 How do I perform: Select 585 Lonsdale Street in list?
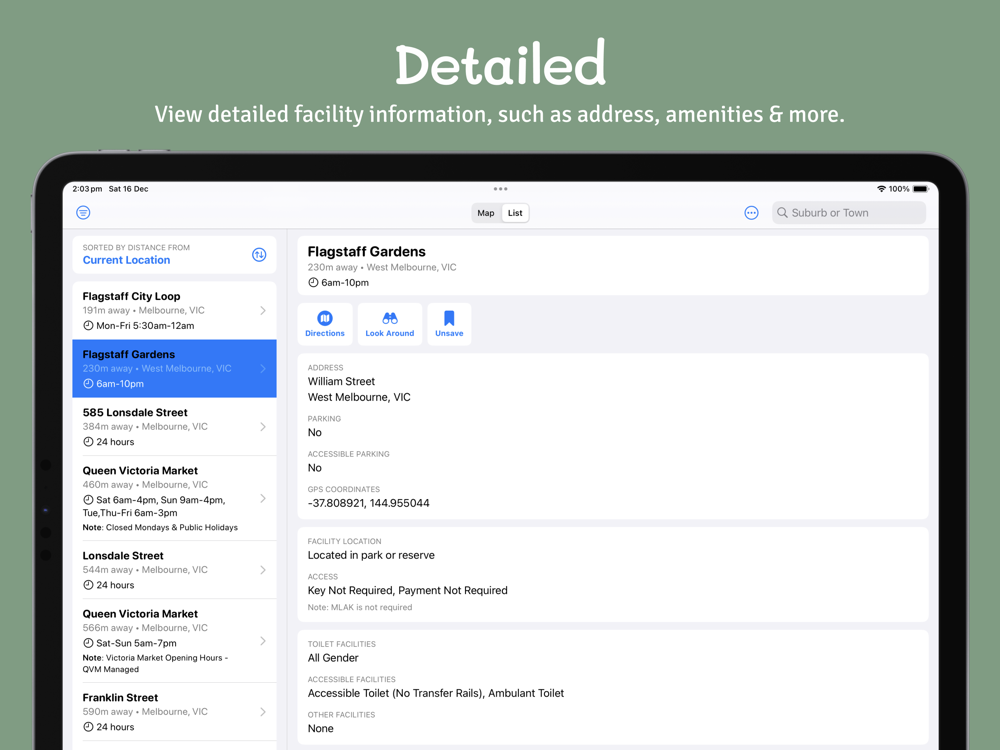click(x=174, y=427)
